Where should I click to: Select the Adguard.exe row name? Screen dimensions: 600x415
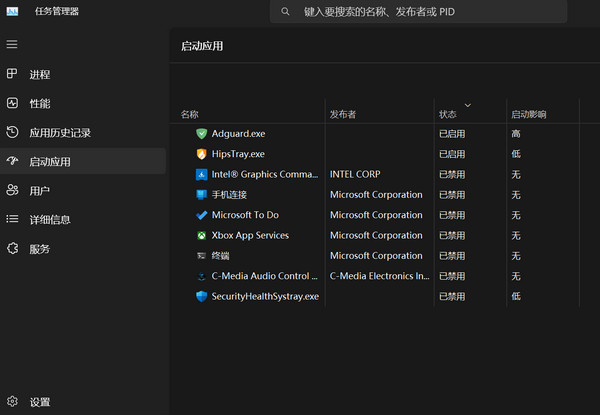point(238,133)
